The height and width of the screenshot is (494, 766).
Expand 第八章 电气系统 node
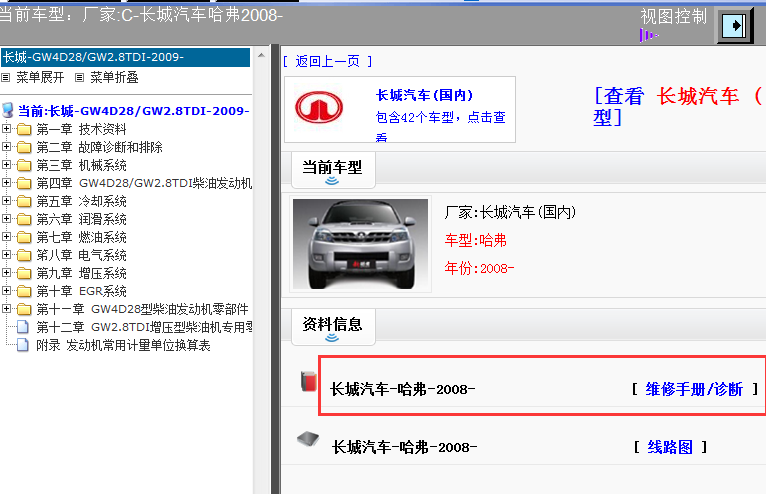pyautogui.click(x=6, y=255)
